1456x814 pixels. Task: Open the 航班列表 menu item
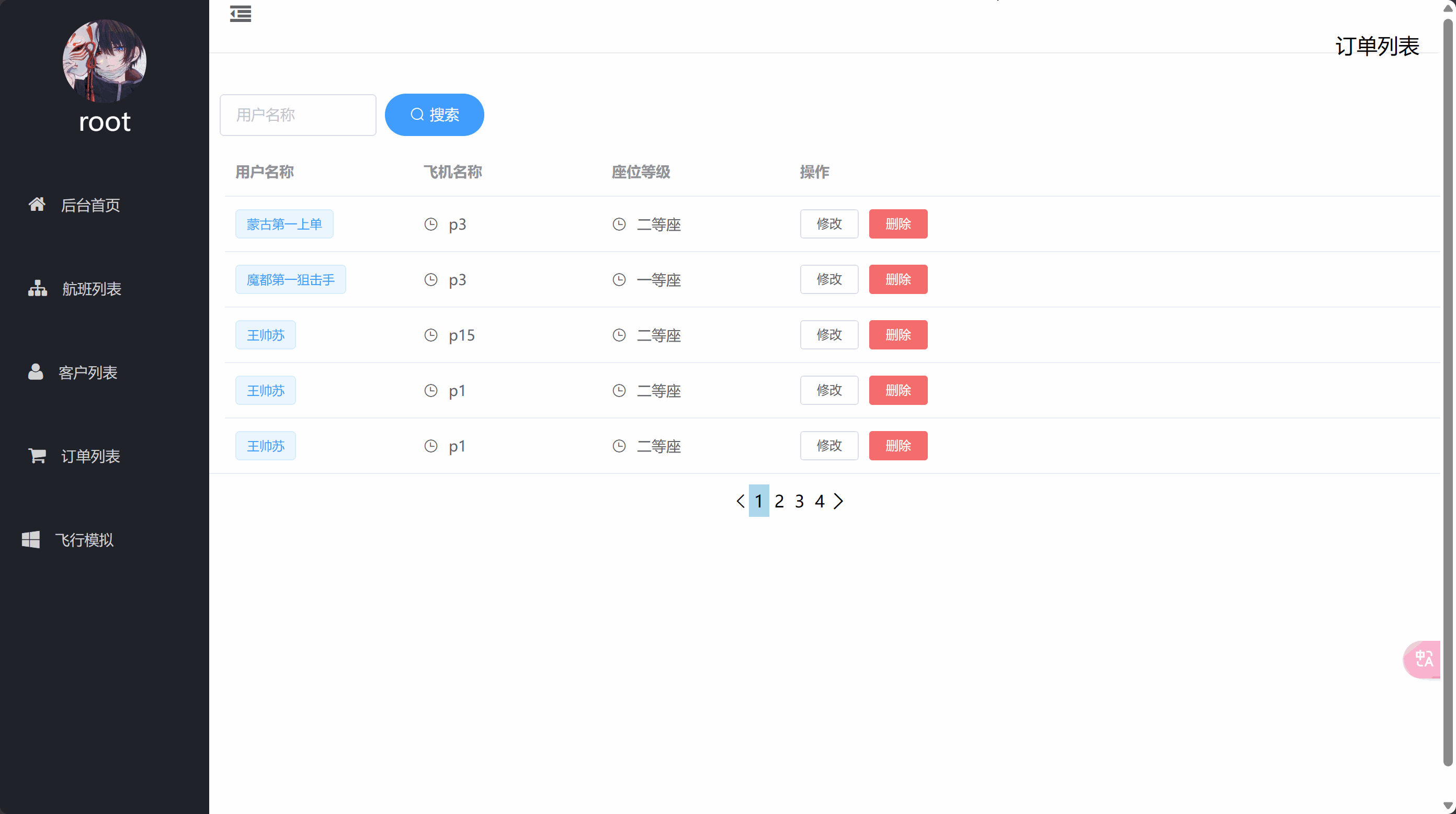point(92,289)
